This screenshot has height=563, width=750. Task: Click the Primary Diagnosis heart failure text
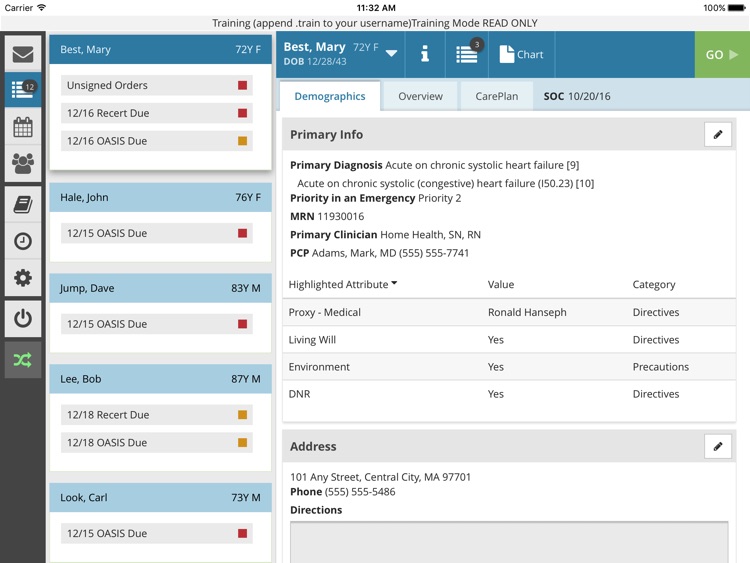coord(482,165)
